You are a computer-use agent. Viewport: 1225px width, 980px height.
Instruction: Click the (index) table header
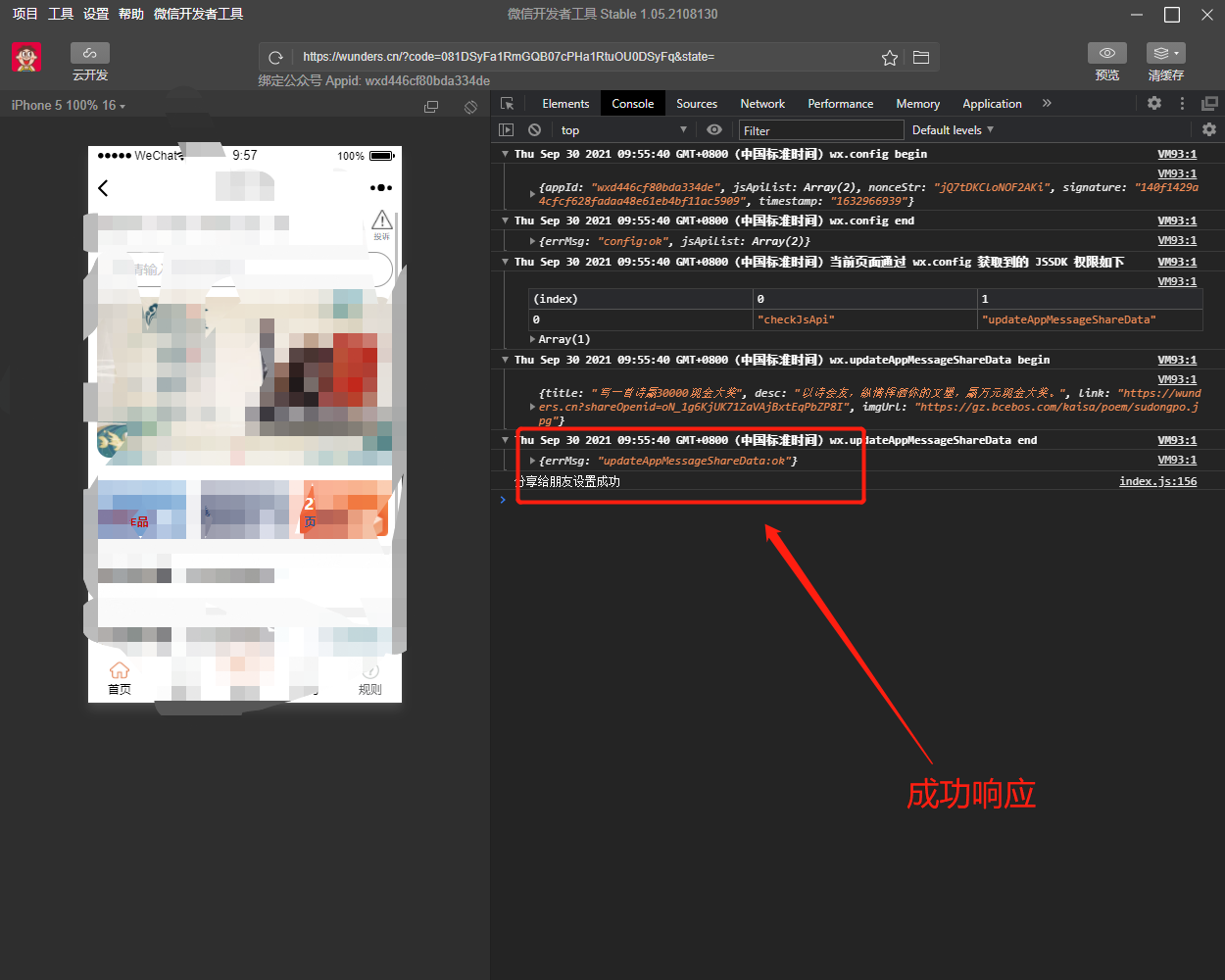pyautogui.click(x=641, y=299)
